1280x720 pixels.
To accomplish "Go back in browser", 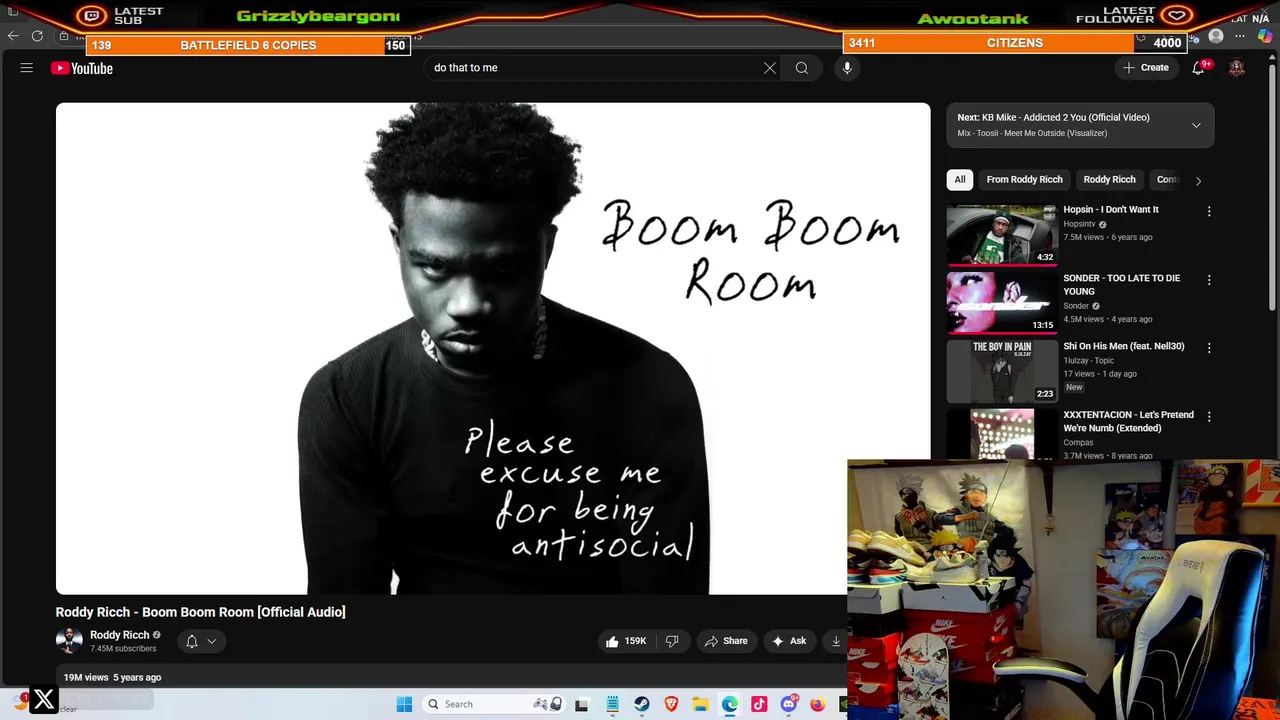I will point(13,36).
